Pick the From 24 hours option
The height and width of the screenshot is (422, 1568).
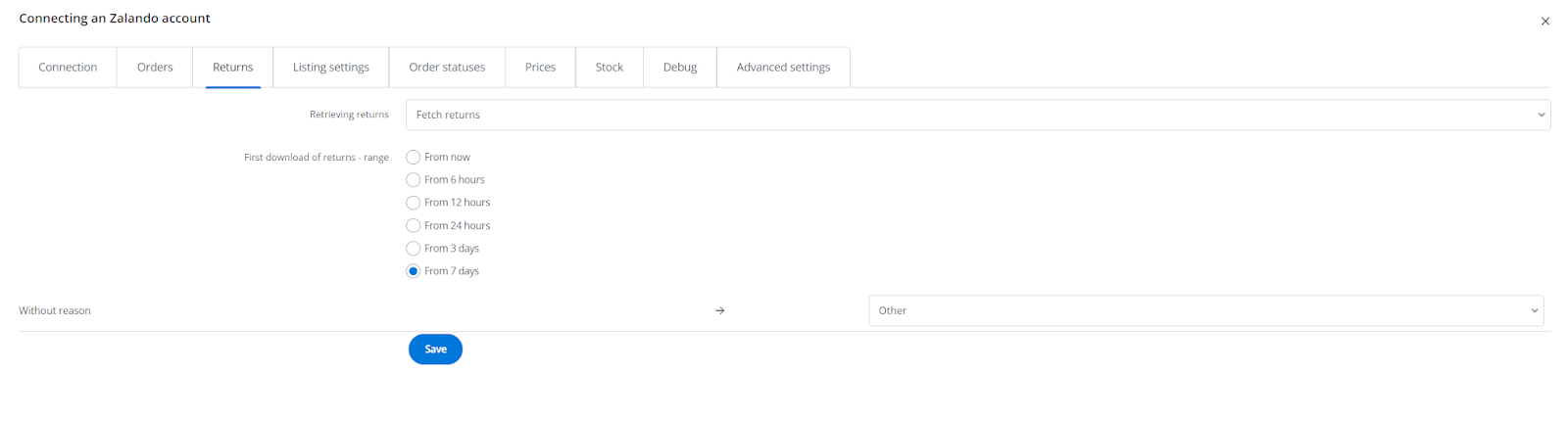414,226
